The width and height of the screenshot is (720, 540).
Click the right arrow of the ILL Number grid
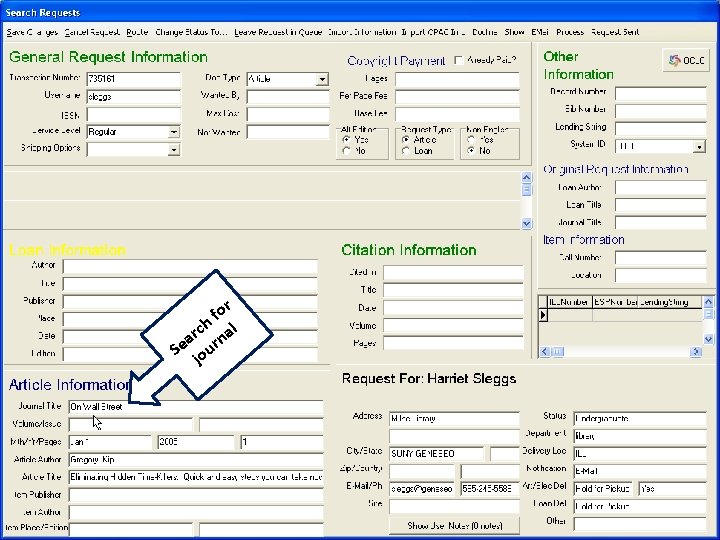(696, 352)
